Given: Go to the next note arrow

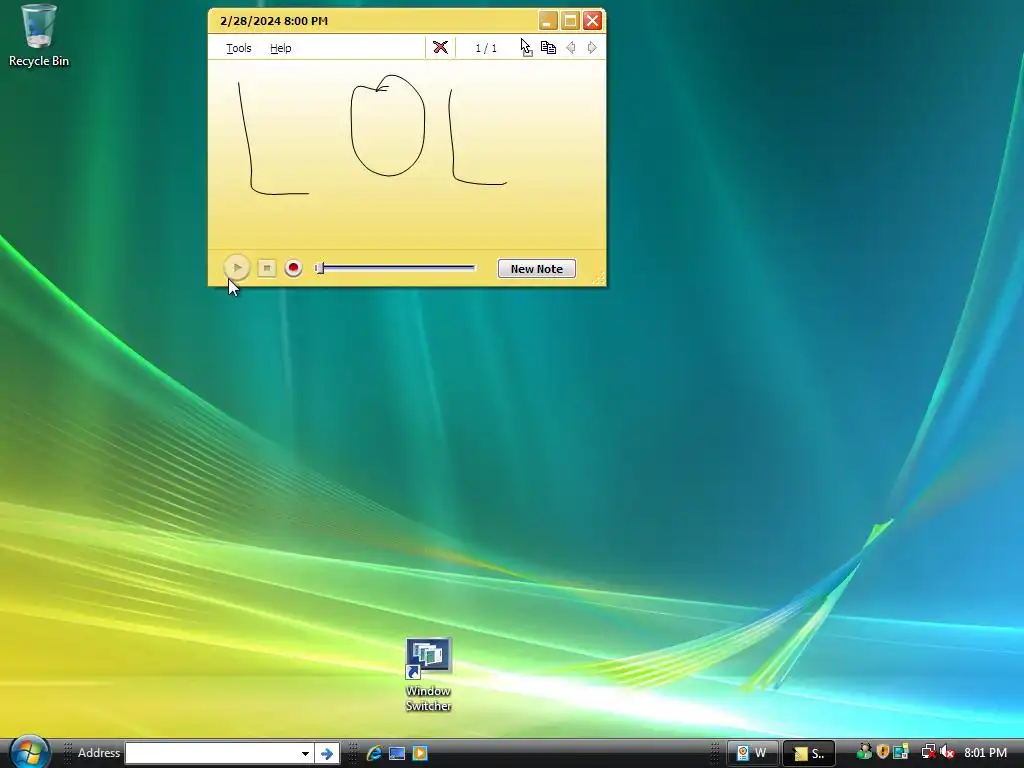Looking at the screenshot, I should tap(592, 48).
